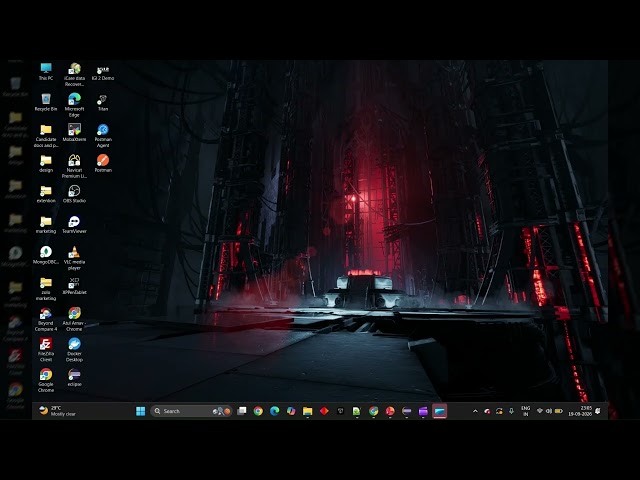Viewport: 640px width, 480px height.
Task: Select the zola marketing folder
Action: [x=46, y=289]
